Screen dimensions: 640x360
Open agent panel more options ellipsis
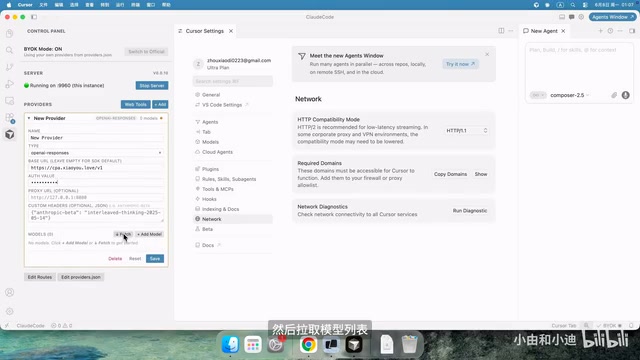620,31
